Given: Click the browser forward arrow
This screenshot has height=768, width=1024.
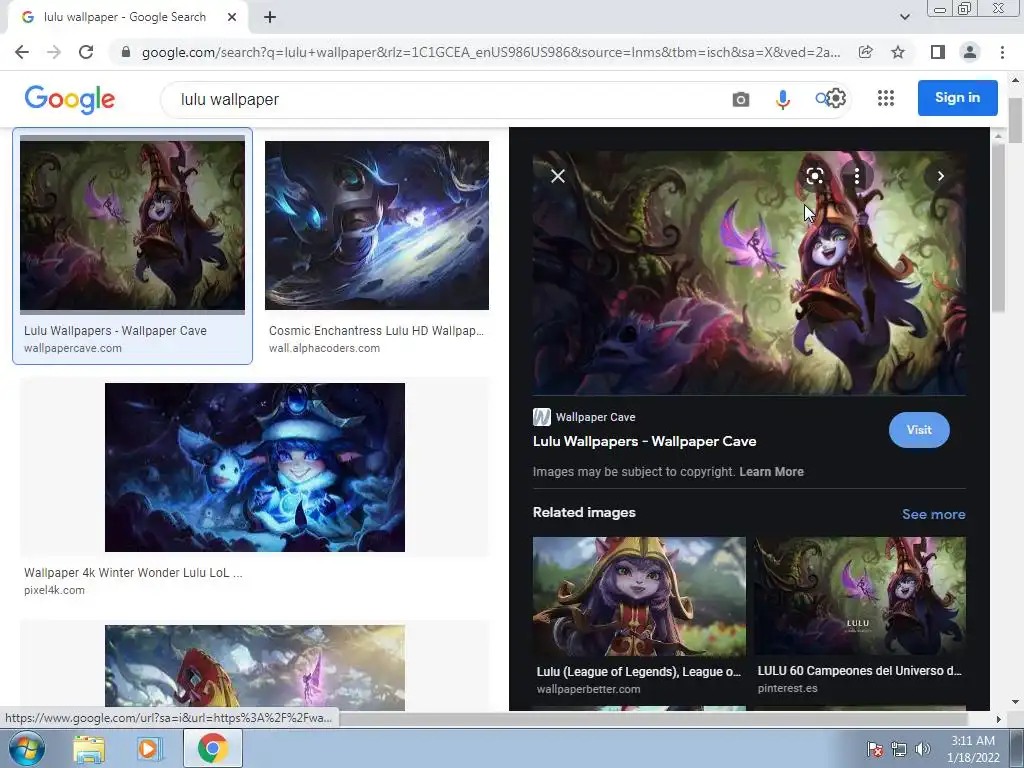Looking at the screenshot, I should pos(54,52).
